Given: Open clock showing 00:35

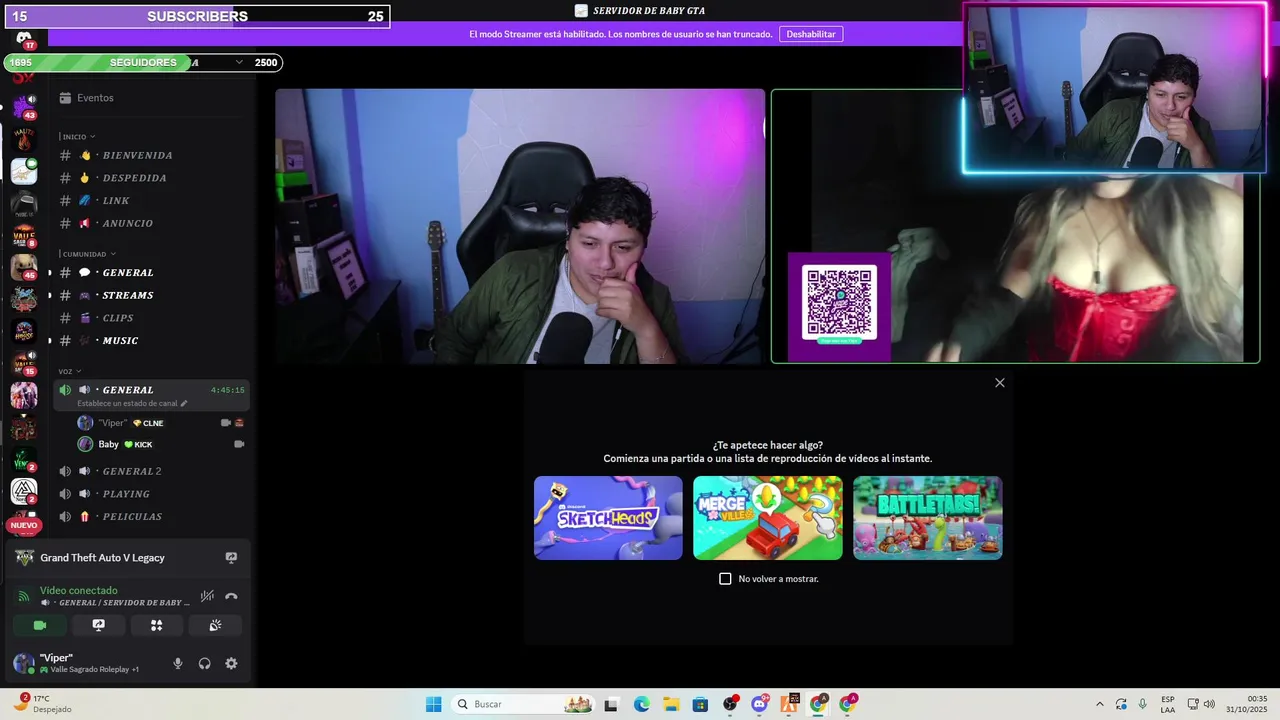Looking at the screenshot, I should [1247, 704].
